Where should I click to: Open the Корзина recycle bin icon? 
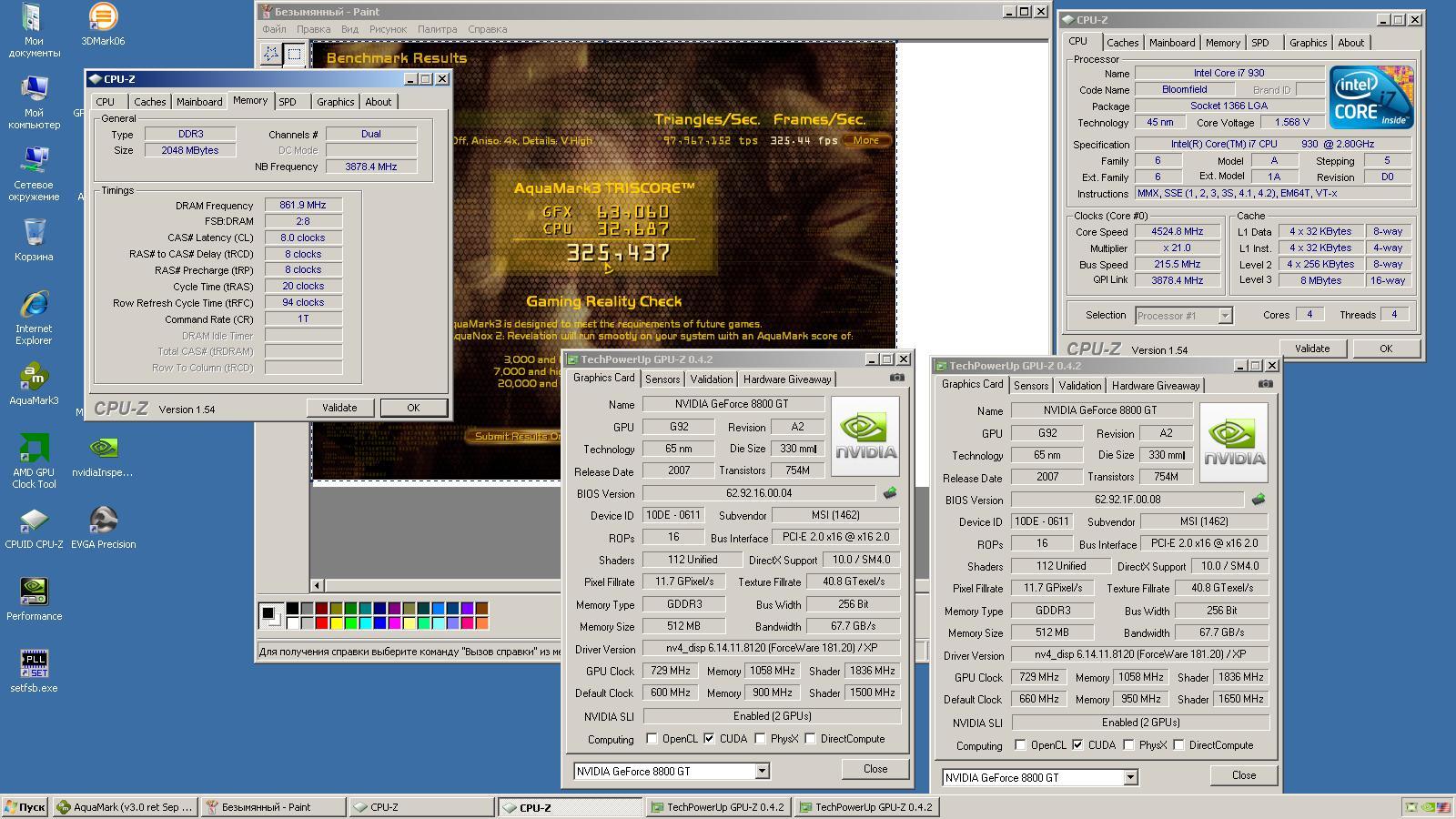[34, 239]
